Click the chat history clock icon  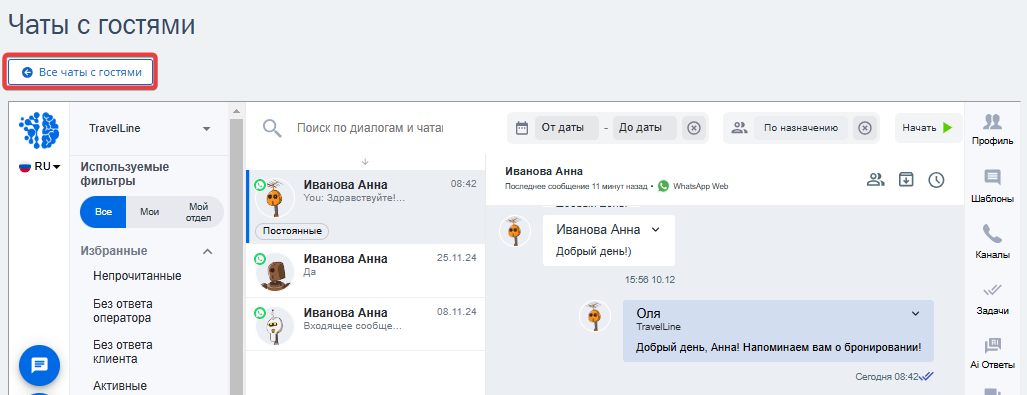coord(936,179)
